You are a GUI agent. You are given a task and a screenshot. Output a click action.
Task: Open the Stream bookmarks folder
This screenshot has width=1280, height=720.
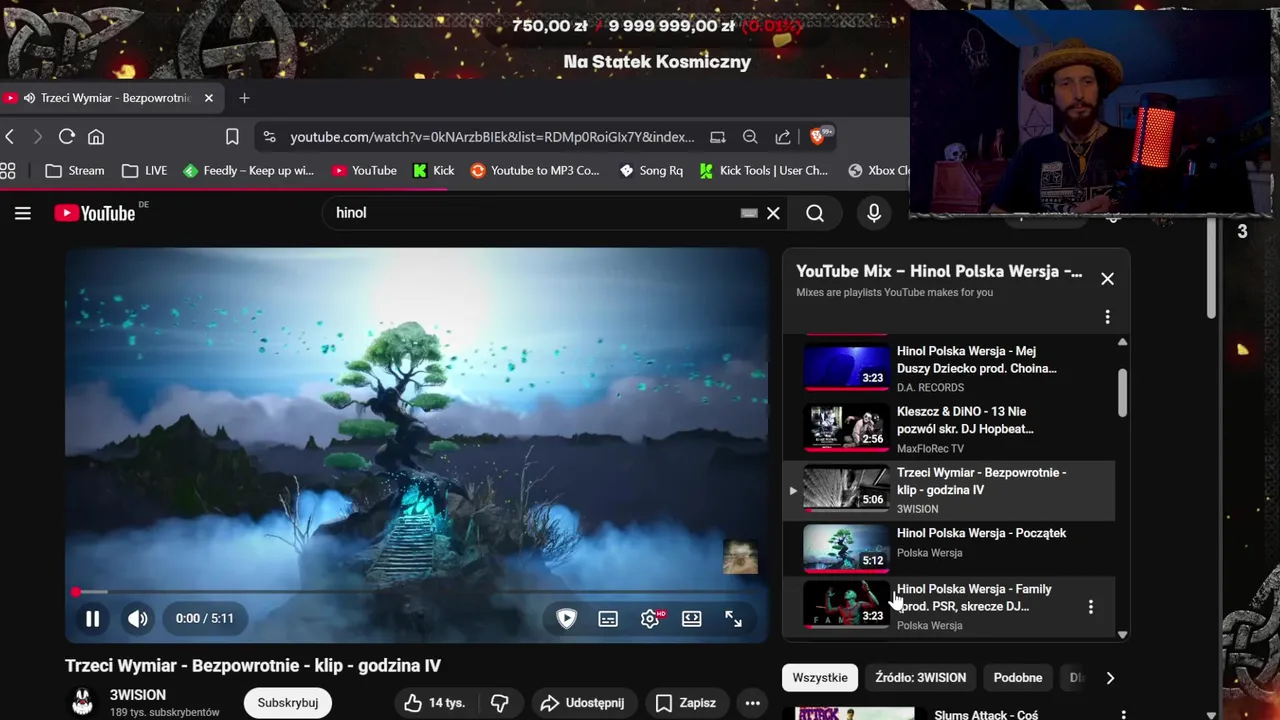point(75,171)
